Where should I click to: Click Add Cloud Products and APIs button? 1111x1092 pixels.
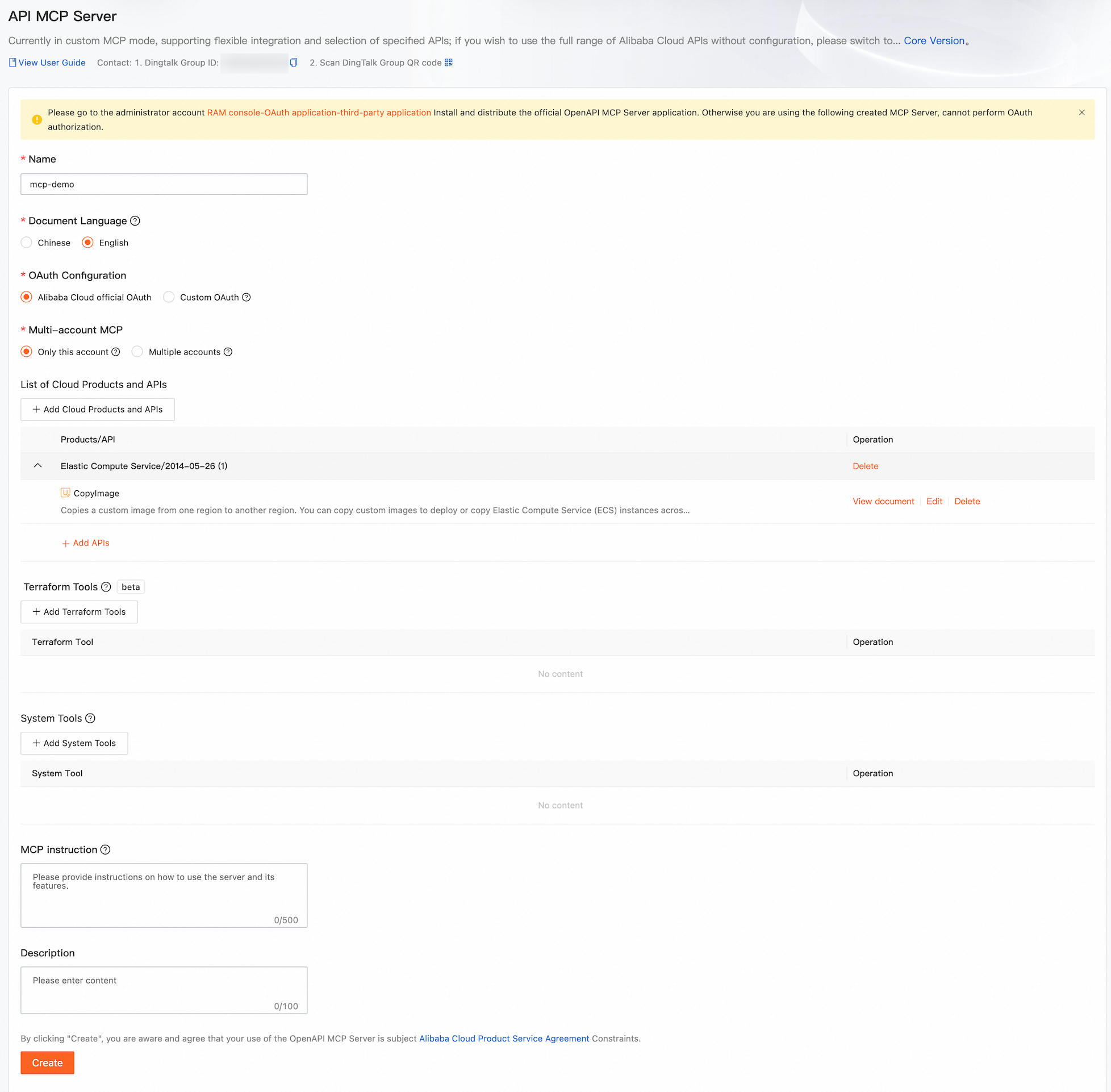point(98,410)
